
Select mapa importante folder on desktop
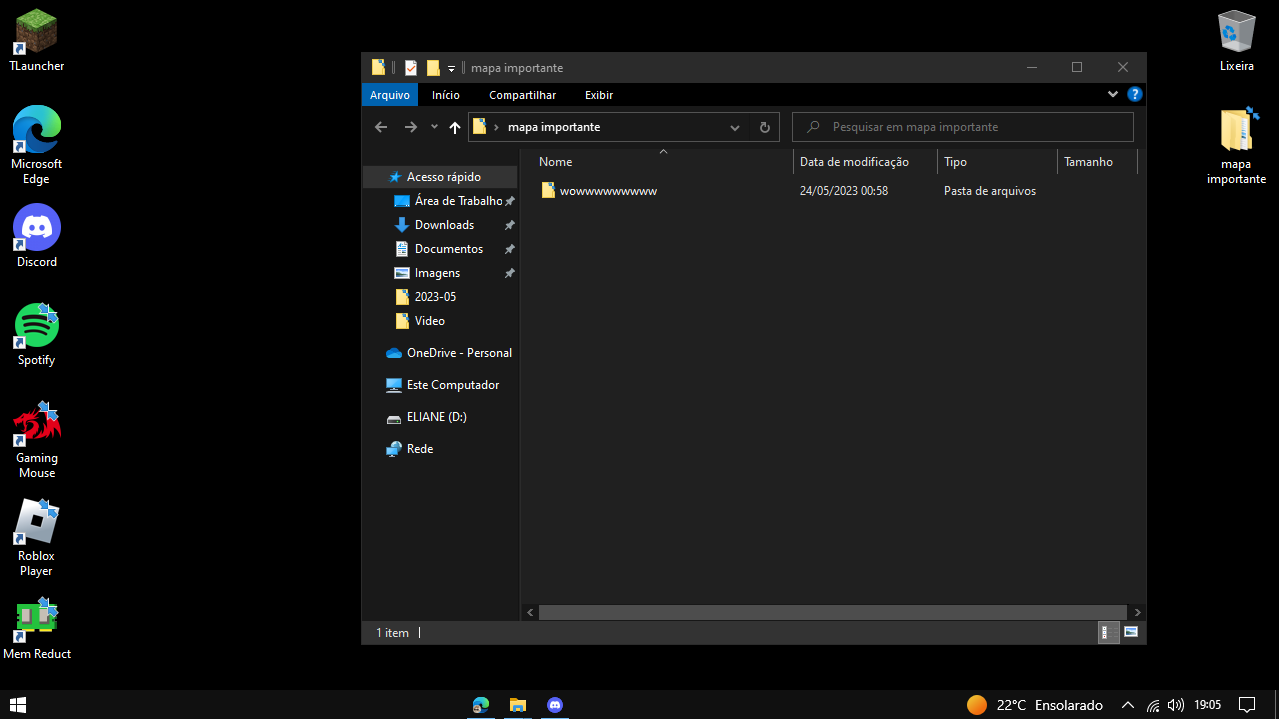coord(1237,146)
